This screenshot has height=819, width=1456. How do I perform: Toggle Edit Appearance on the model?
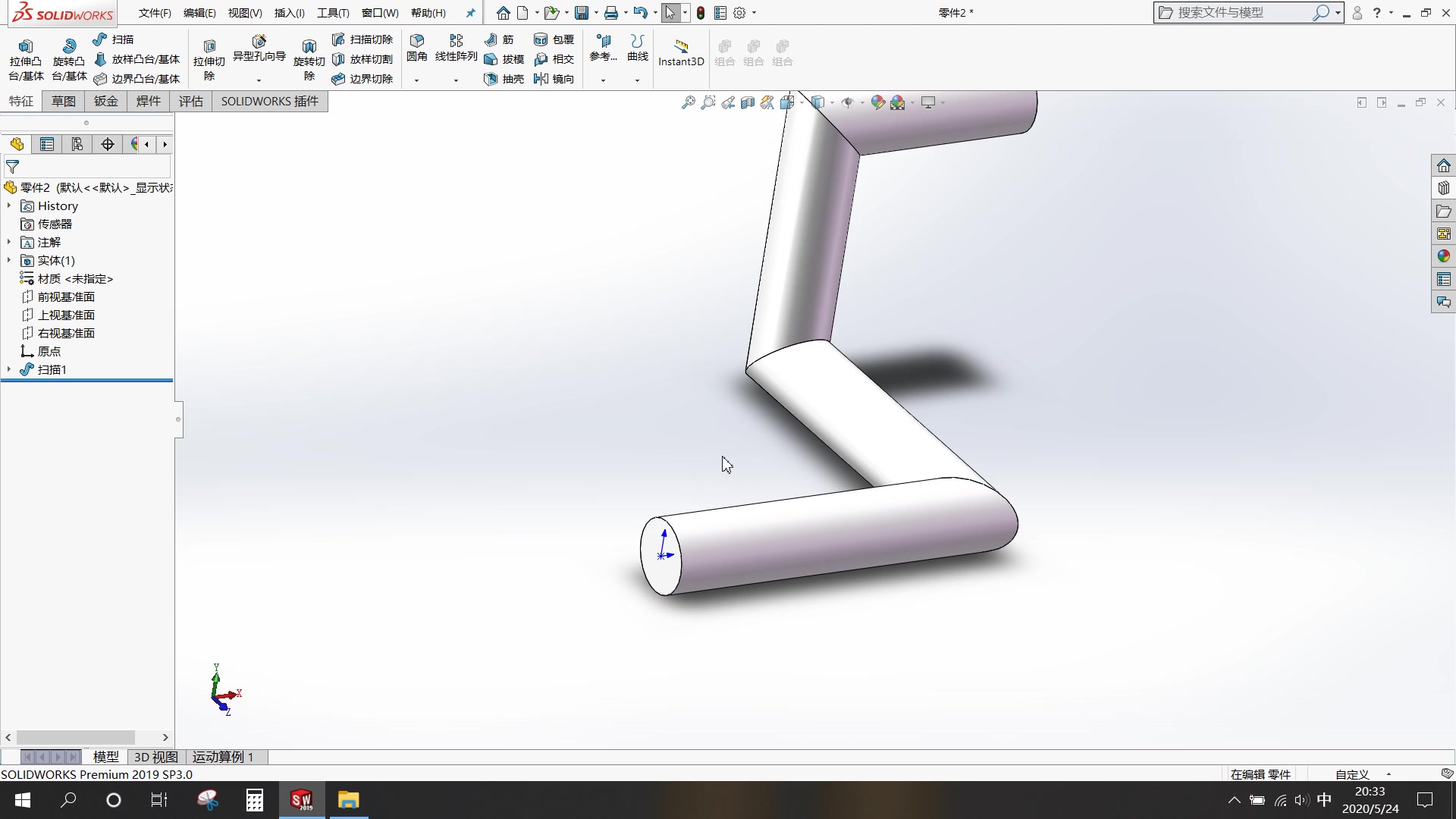(877, 102)
